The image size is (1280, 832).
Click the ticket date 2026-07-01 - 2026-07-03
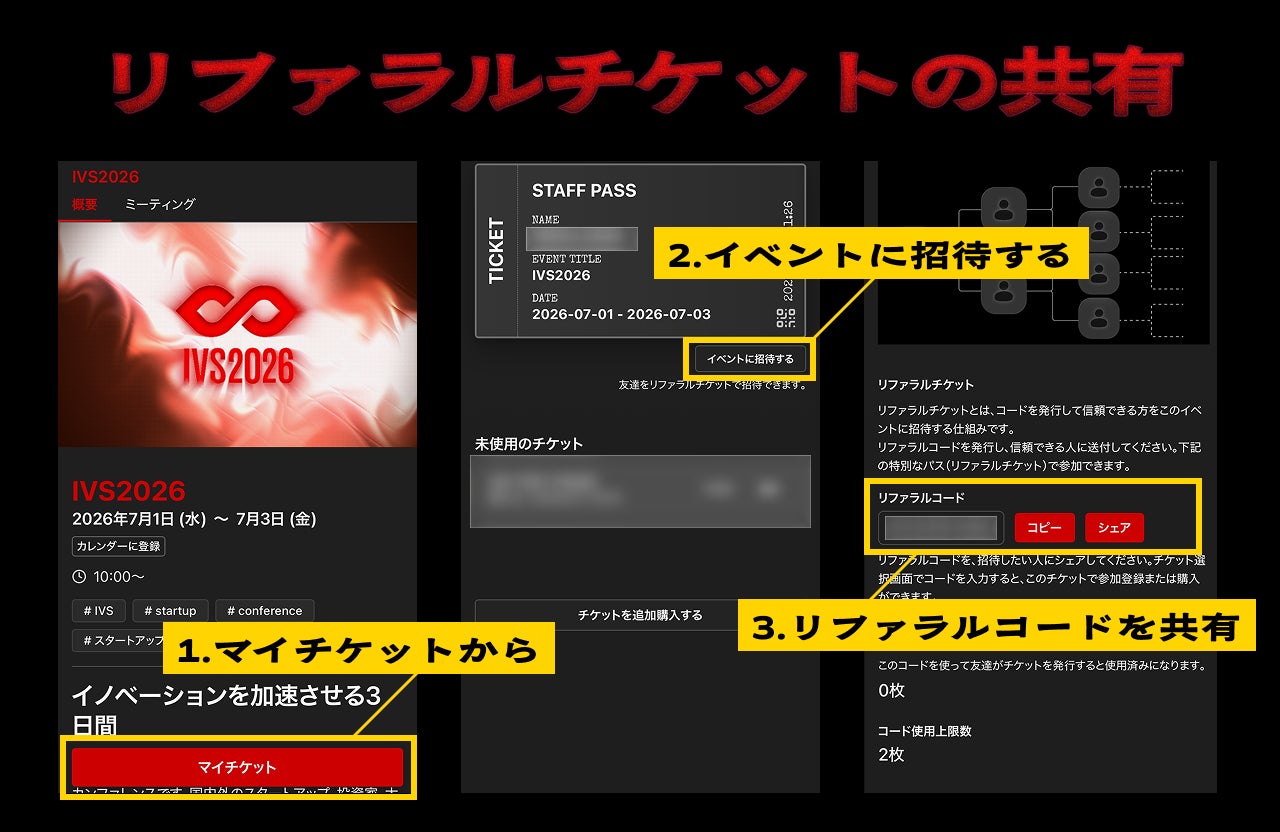point(621,314)
